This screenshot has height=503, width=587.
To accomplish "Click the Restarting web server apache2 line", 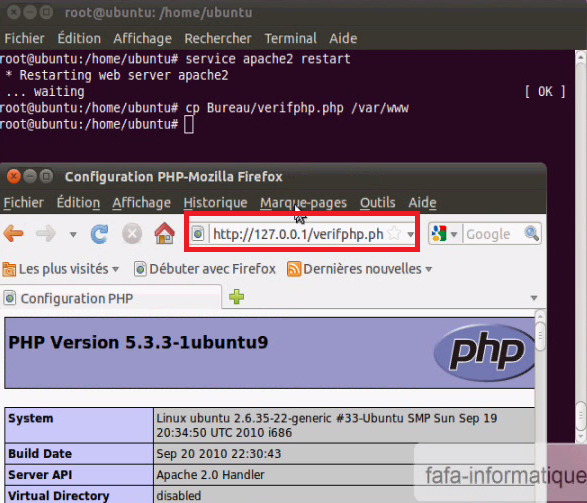I will pyautogui.click(x=117, y=76).
